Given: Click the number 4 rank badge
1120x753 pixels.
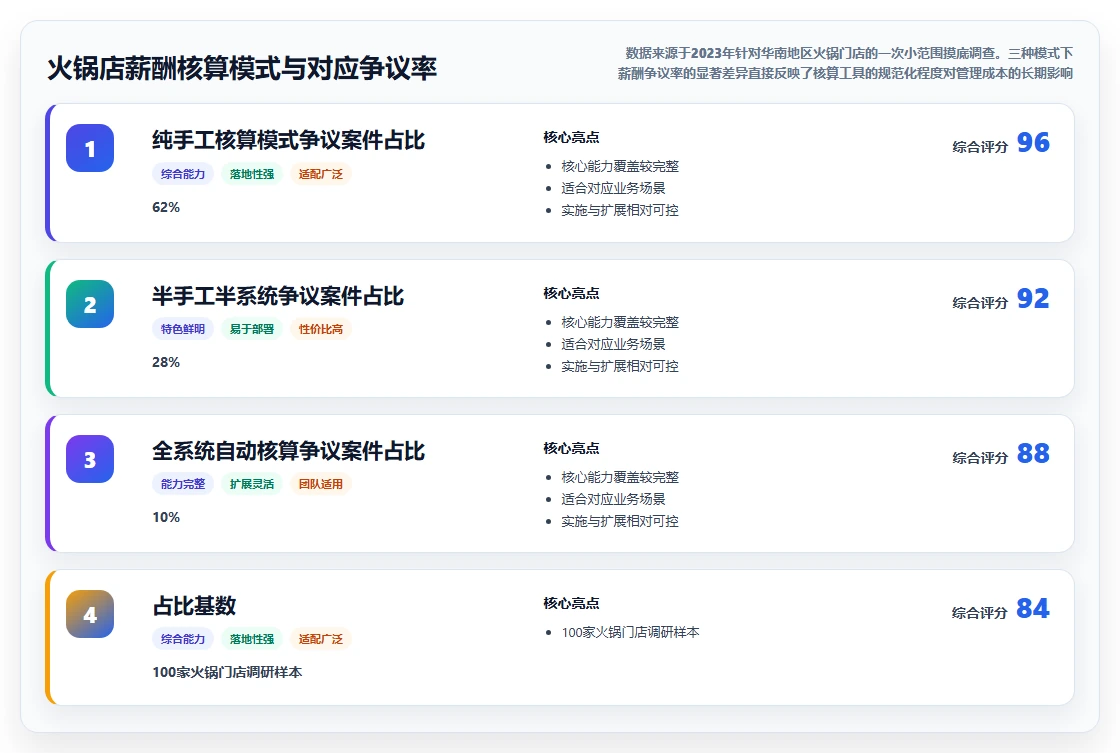Looking at the screenshot, I should (90, 614).
